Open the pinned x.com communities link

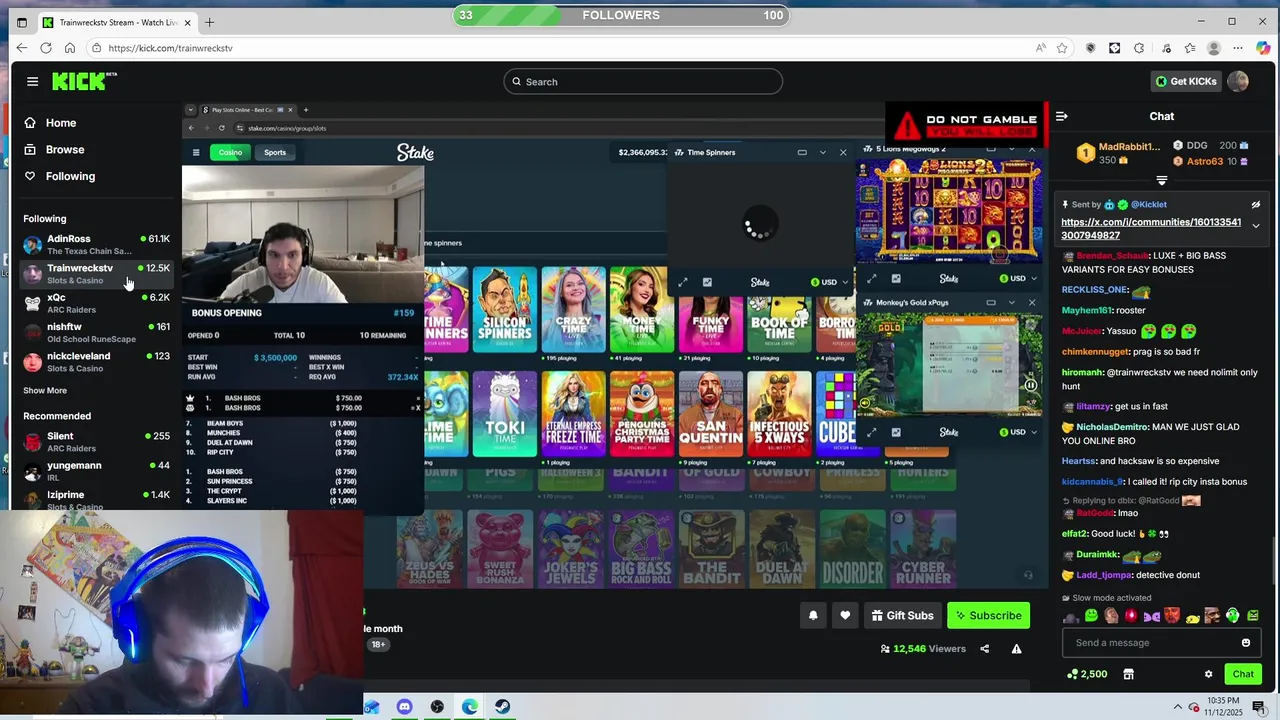(1151, 229)
